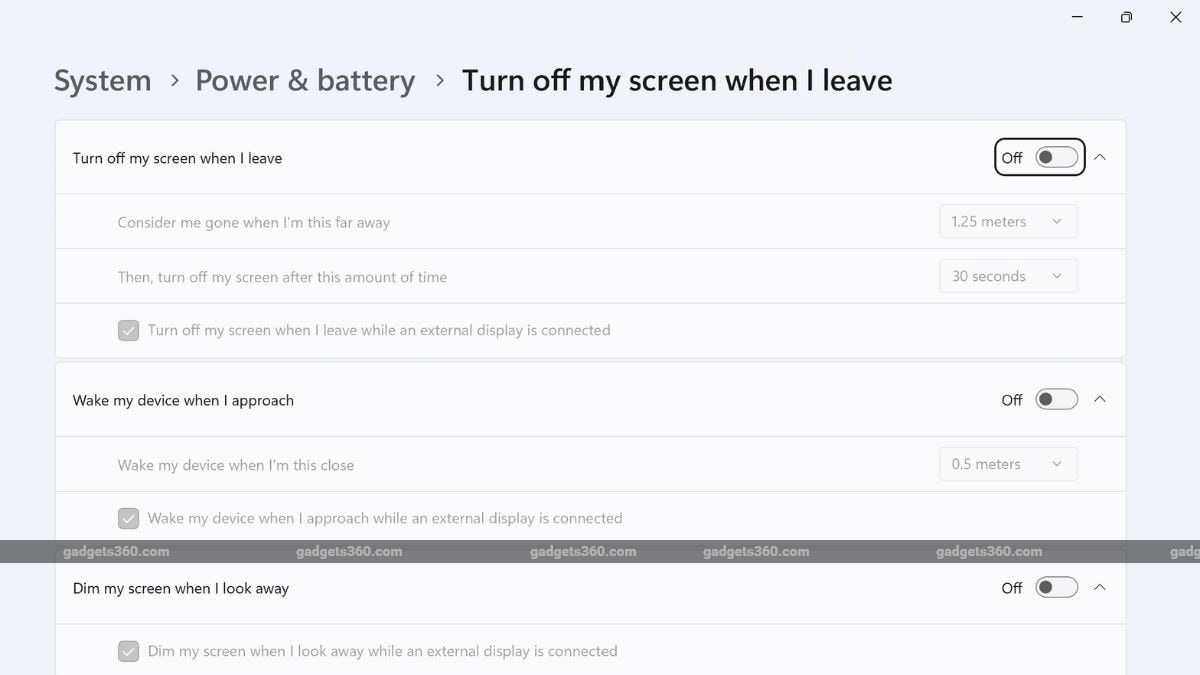The width and height of the screenshot is (1200, 675).
Task: Go back to System in breadcrumb
Action: pyautogui.click(x=103, y=81)
